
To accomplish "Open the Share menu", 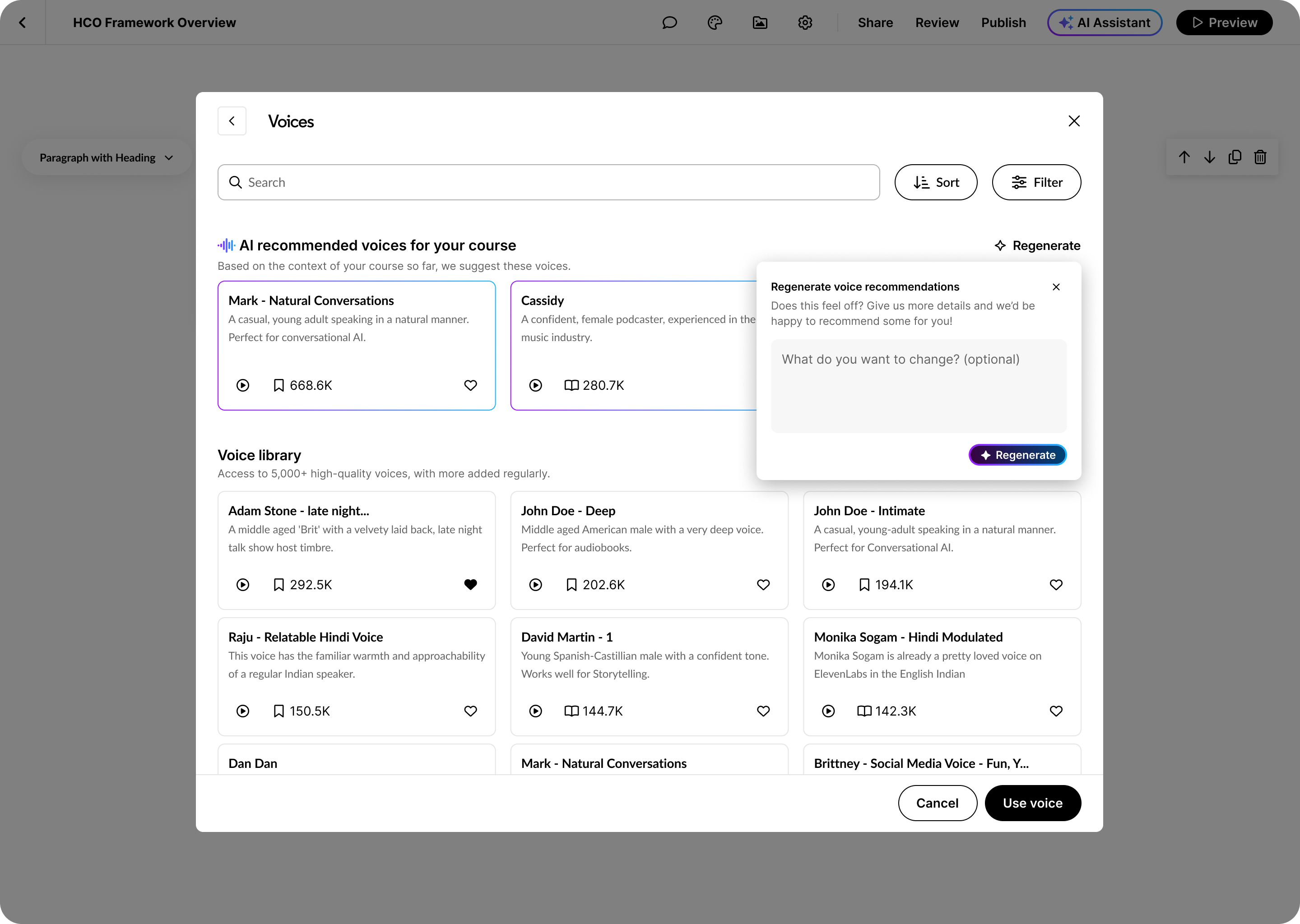I will pos(875,23).
